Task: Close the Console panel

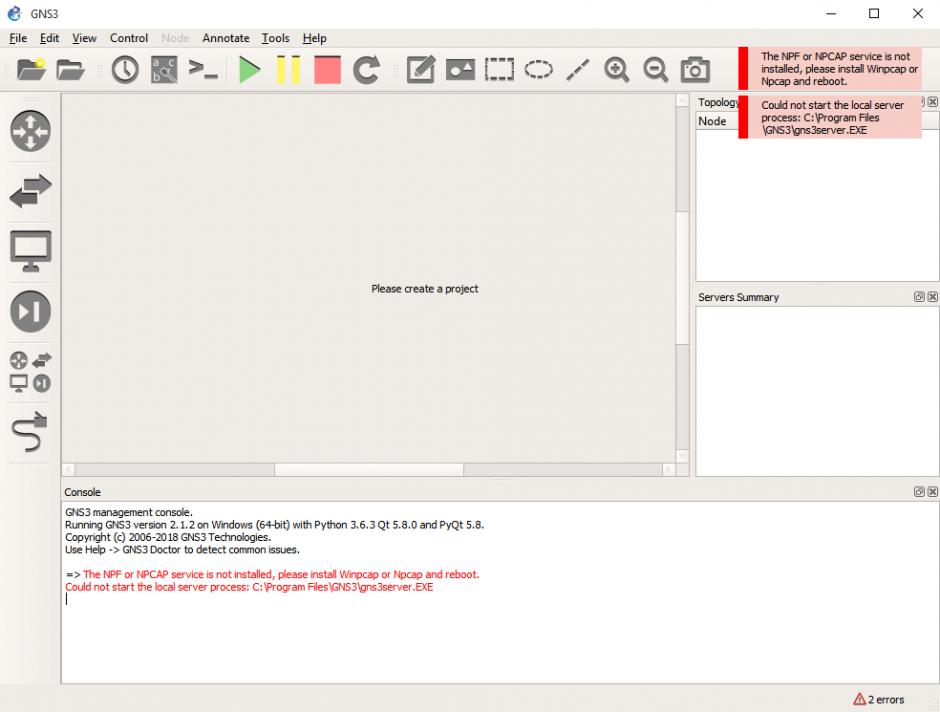Action: (x=933, y=491)
